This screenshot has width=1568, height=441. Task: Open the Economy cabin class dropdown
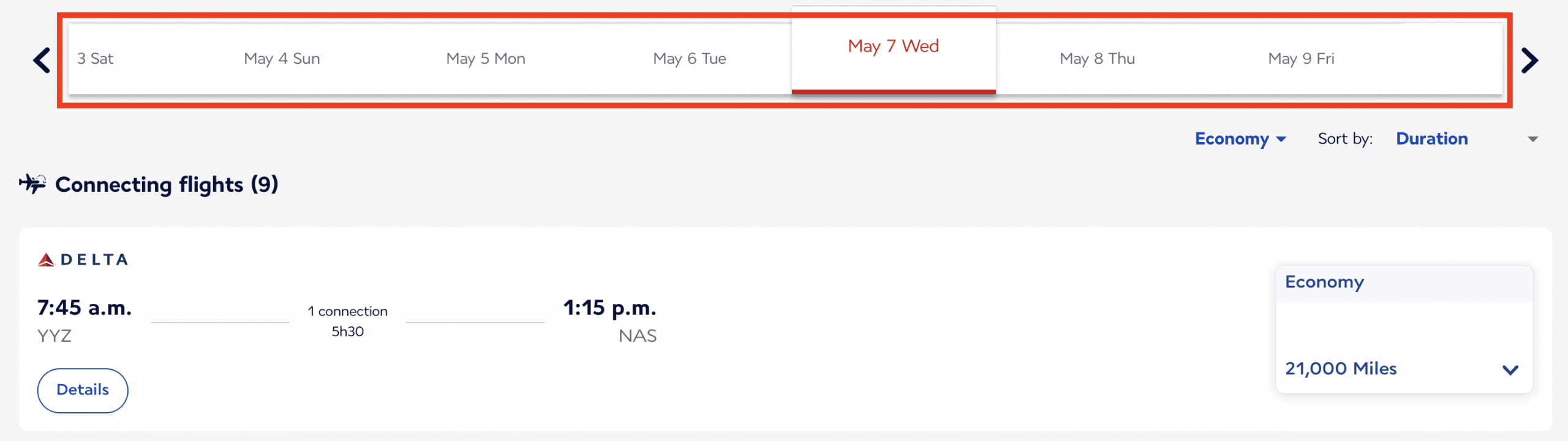coord(1240,139)
